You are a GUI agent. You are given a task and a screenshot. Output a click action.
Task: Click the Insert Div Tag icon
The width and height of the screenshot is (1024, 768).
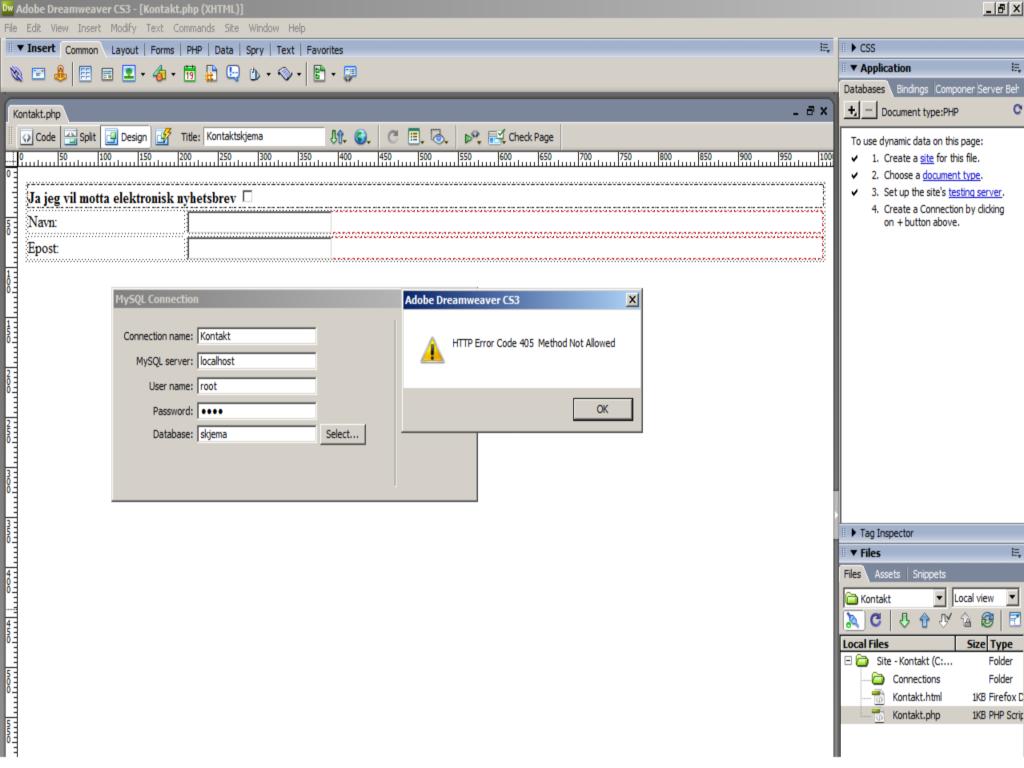tap(107, 74)
